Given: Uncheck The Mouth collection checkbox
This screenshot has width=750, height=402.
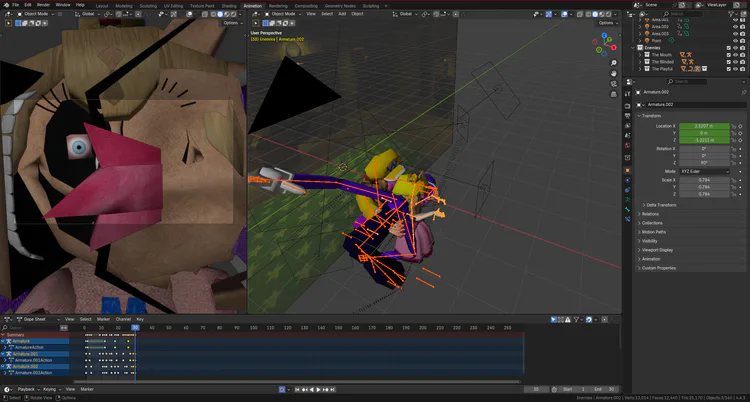Looking at the screenshot, I should coord(728,55).
